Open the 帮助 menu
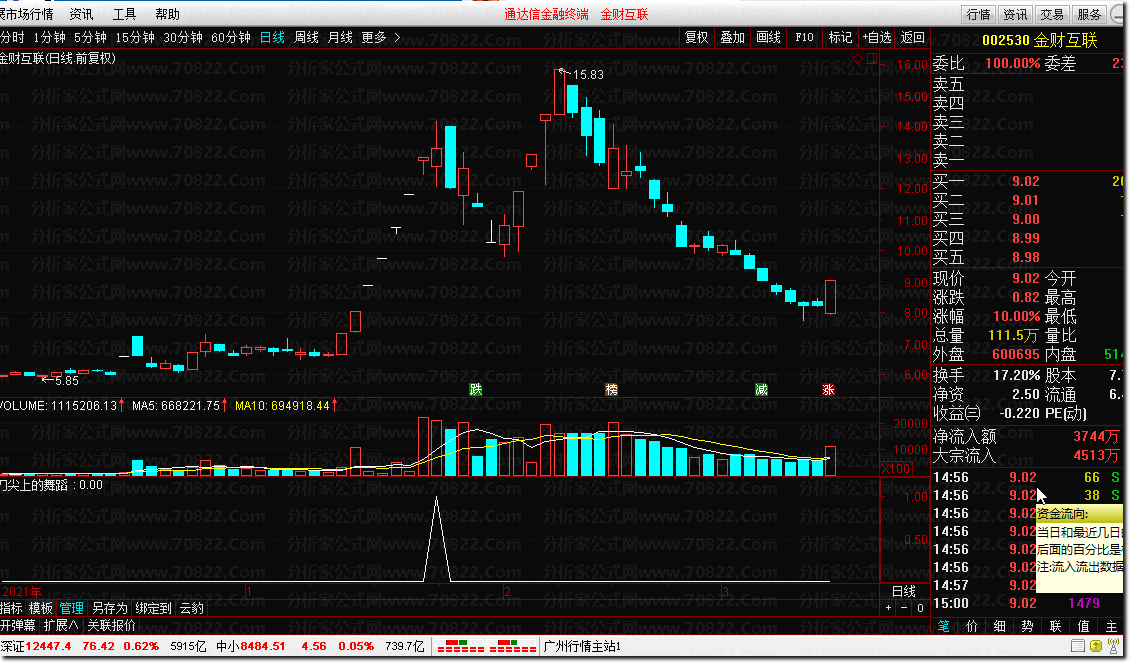 (x=167, y=14)
